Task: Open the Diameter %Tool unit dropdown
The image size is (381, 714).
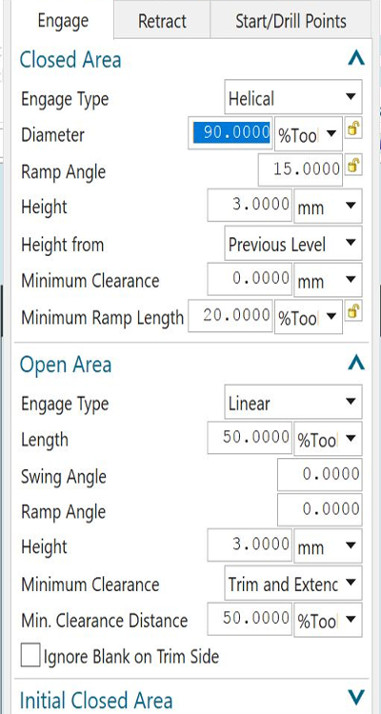Action: [308, 134]
